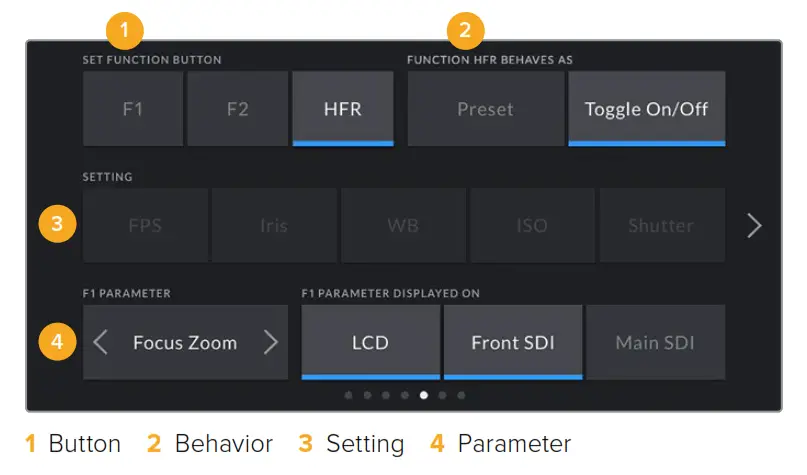
Task: Choose the Iris setting
Action: coord(274,225)
